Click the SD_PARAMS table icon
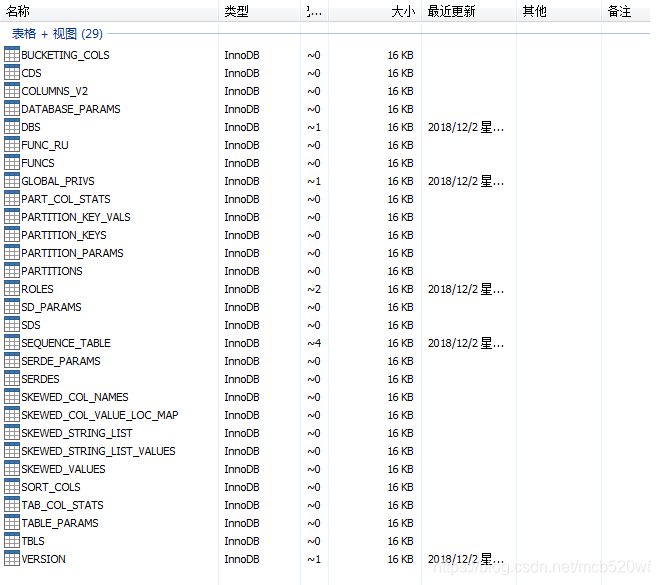This screenshot has width=661, height=585. click(12, 306)
